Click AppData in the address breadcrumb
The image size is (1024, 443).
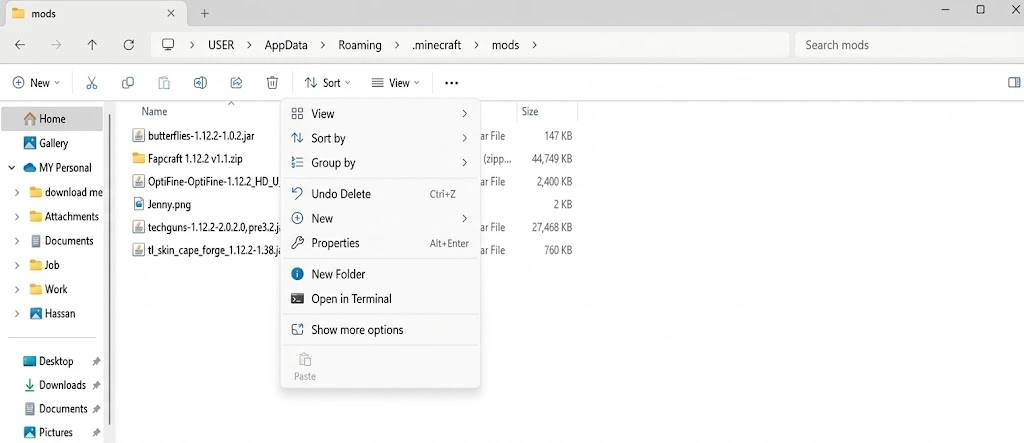(285, 45)
